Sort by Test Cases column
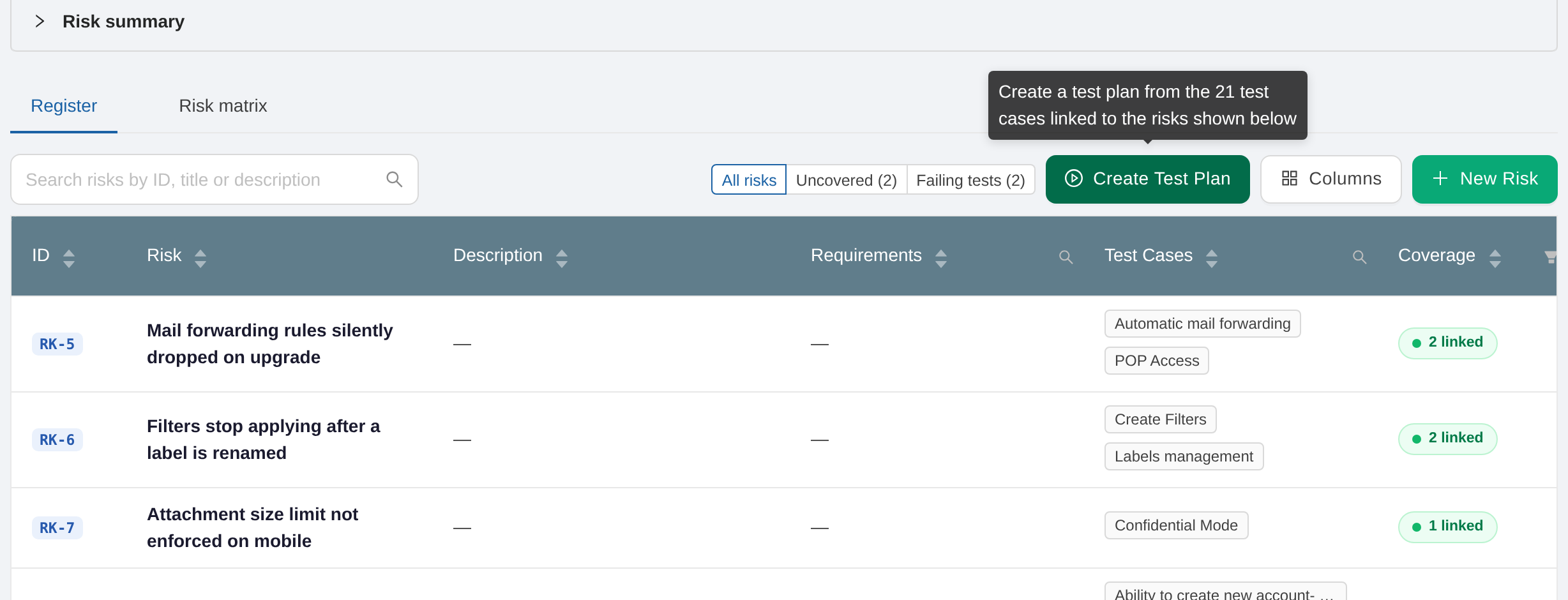 tap(1212, 258)
